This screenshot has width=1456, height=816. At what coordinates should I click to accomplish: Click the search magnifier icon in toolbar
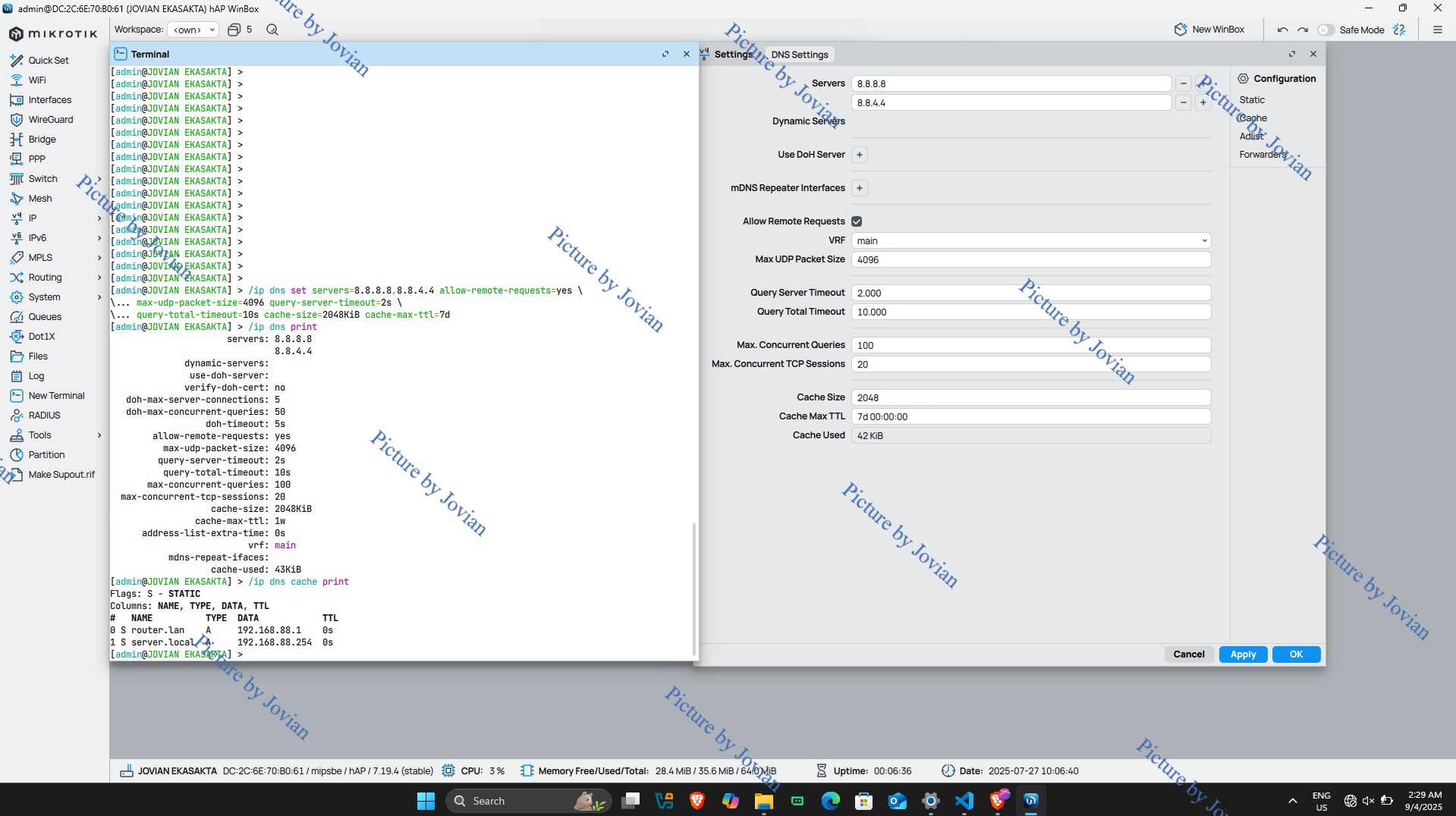(272, 30)
